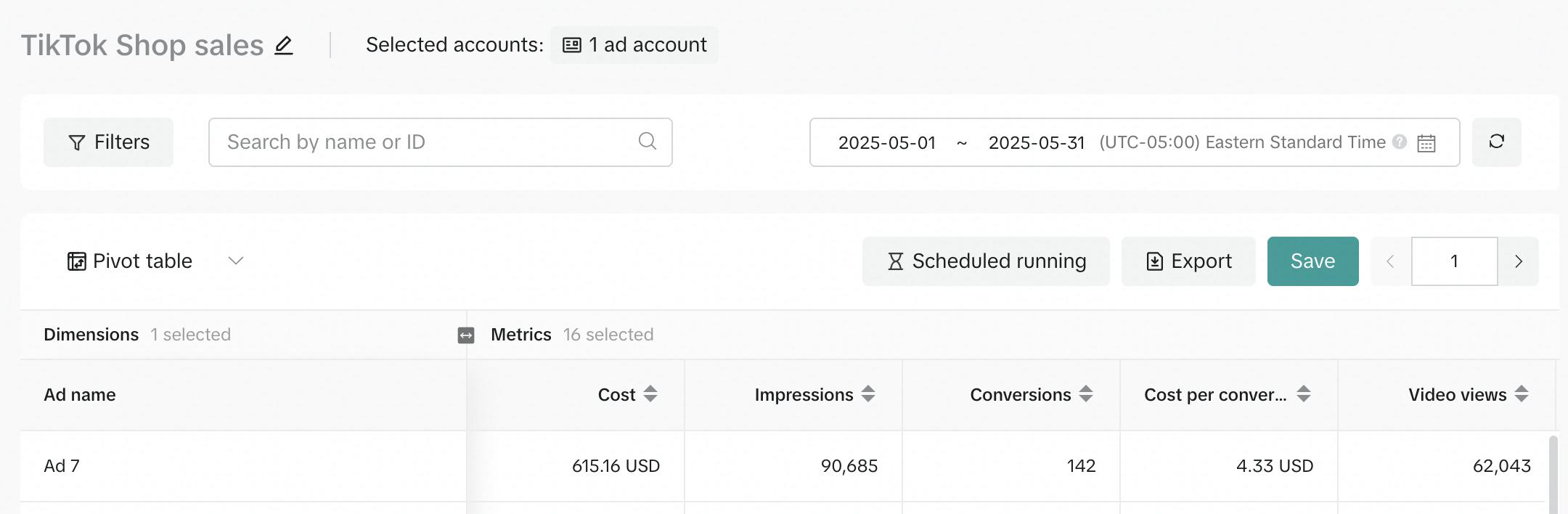Sort by Cost per conversion column
This screenshot has width=1568, height=514.
pyautogui.click(x=1304, y=394)
